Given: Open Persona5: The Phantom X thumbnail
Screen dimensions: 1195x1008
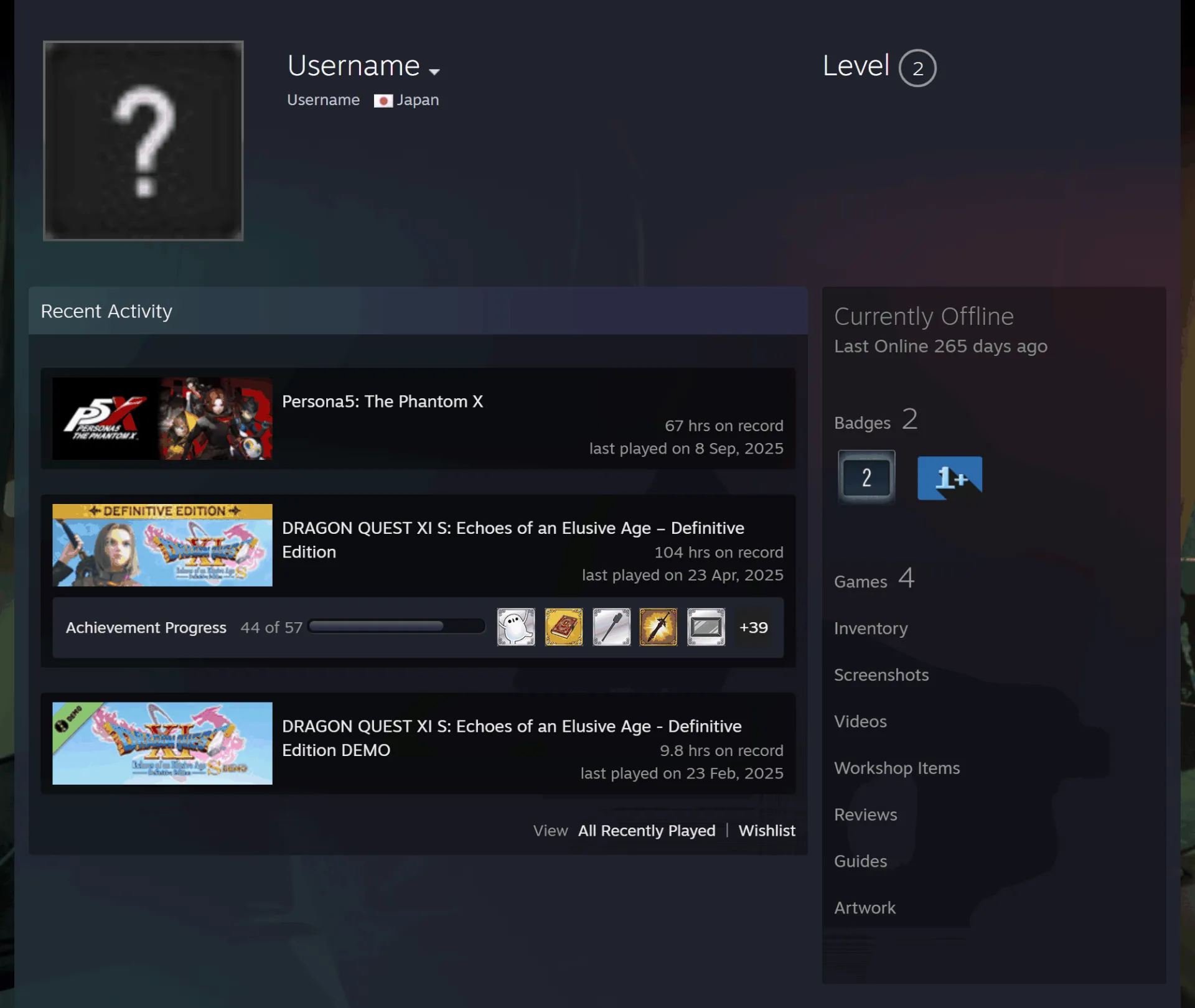Looking at the screenshot, I should point(162,419).
